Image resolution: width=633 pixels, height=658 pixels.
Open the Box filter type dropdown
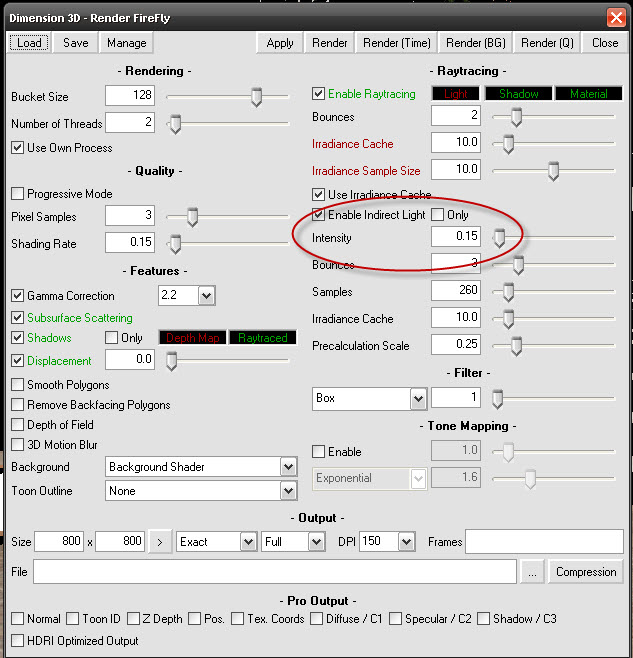coord(418,398)
